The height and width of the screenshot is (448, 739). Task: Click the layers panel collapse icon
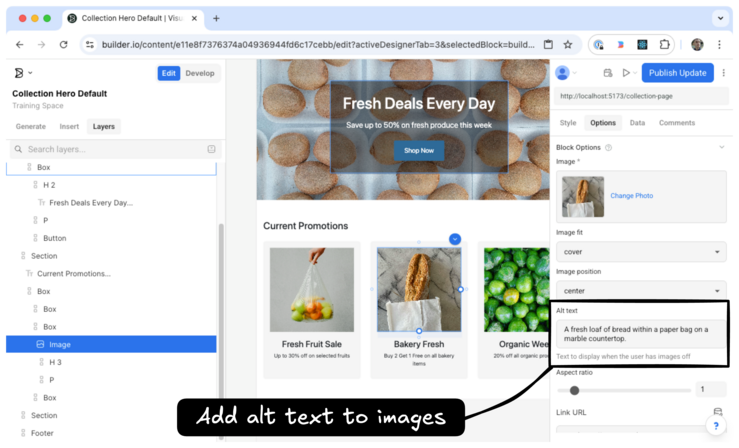coord(211,149)
